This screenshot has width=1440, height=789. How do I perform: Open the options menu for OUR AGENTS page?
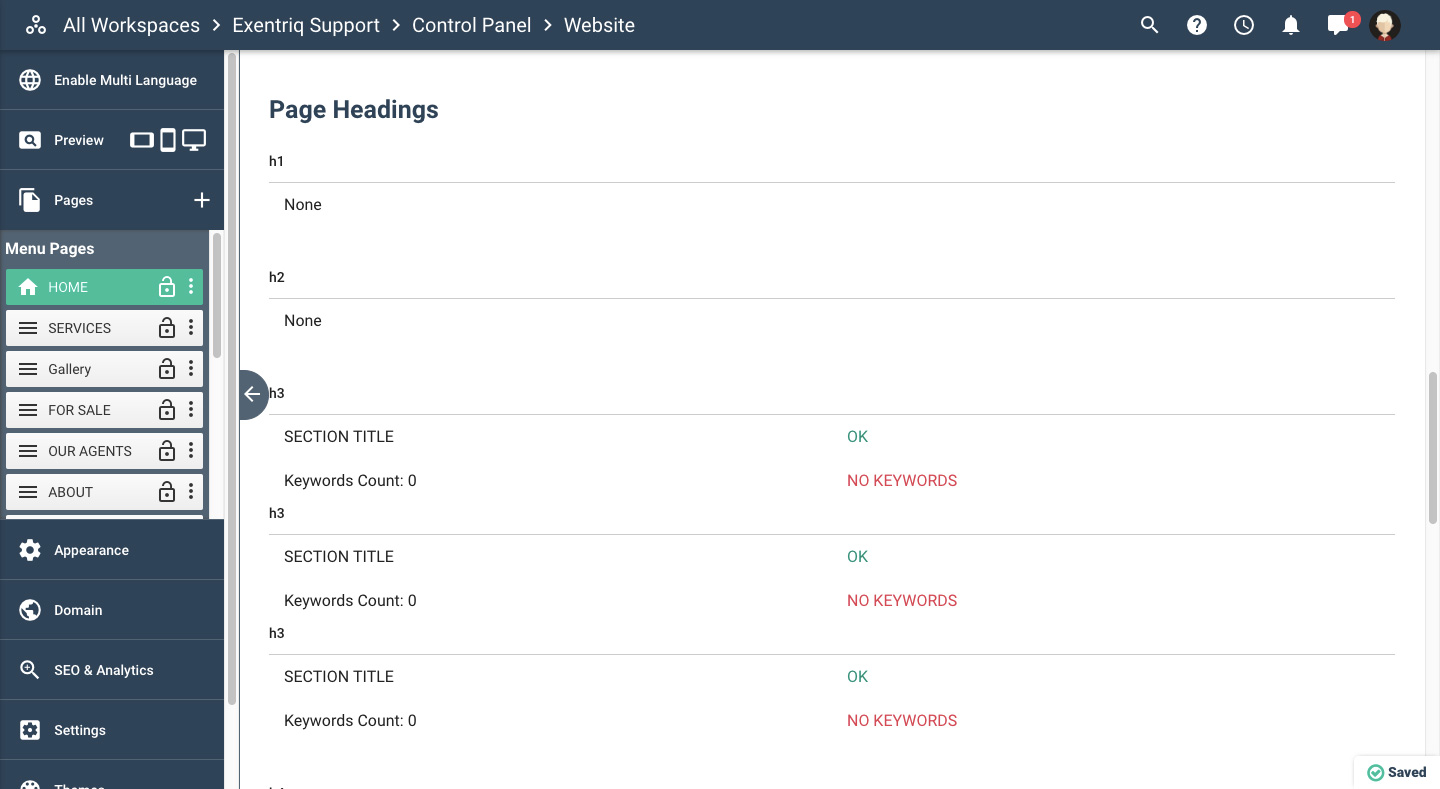click(x=191, y=451)
